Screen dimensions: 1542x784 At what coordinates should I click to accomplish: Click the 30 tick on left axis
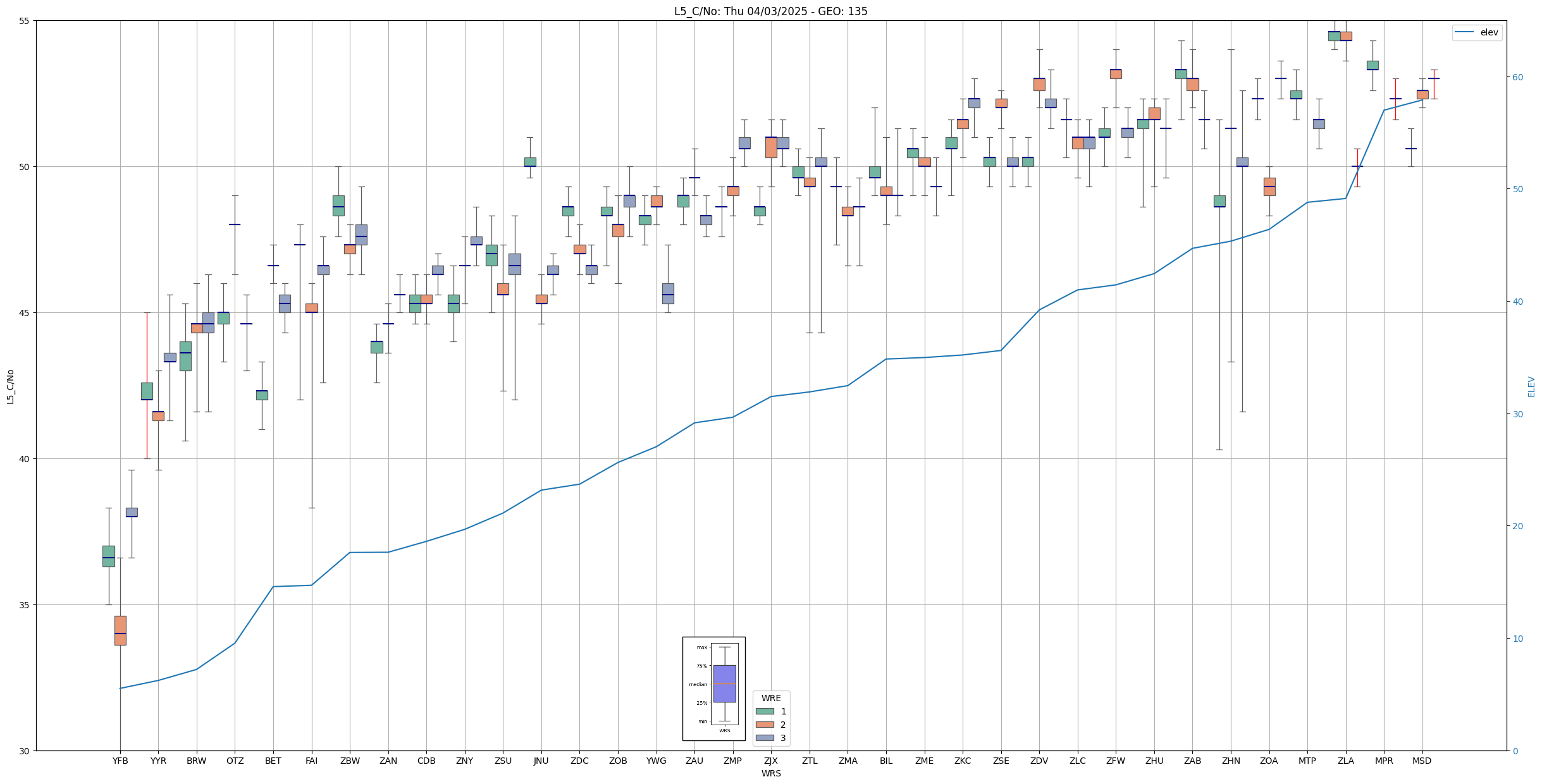(x=25, y=750)
